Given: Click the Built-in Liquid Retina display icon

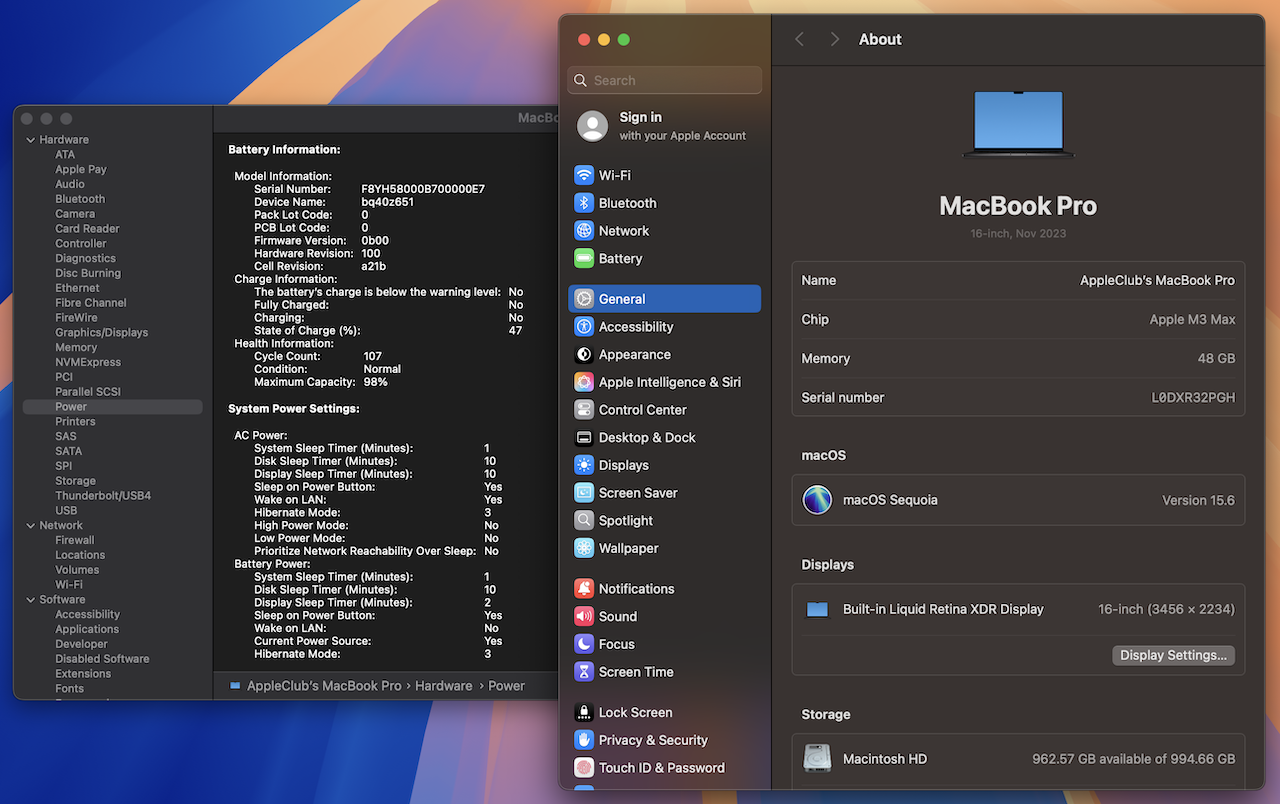Looking at the screenshot, I should coord(817,609).
